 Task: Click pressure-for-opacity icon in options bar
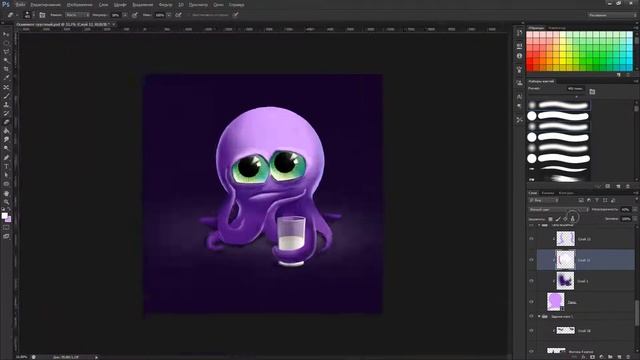134,15
